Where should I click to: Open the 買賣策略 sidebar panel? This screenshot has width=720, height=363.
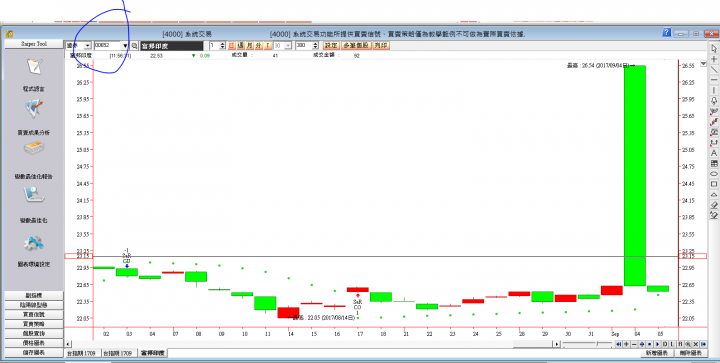coord(34,324)
